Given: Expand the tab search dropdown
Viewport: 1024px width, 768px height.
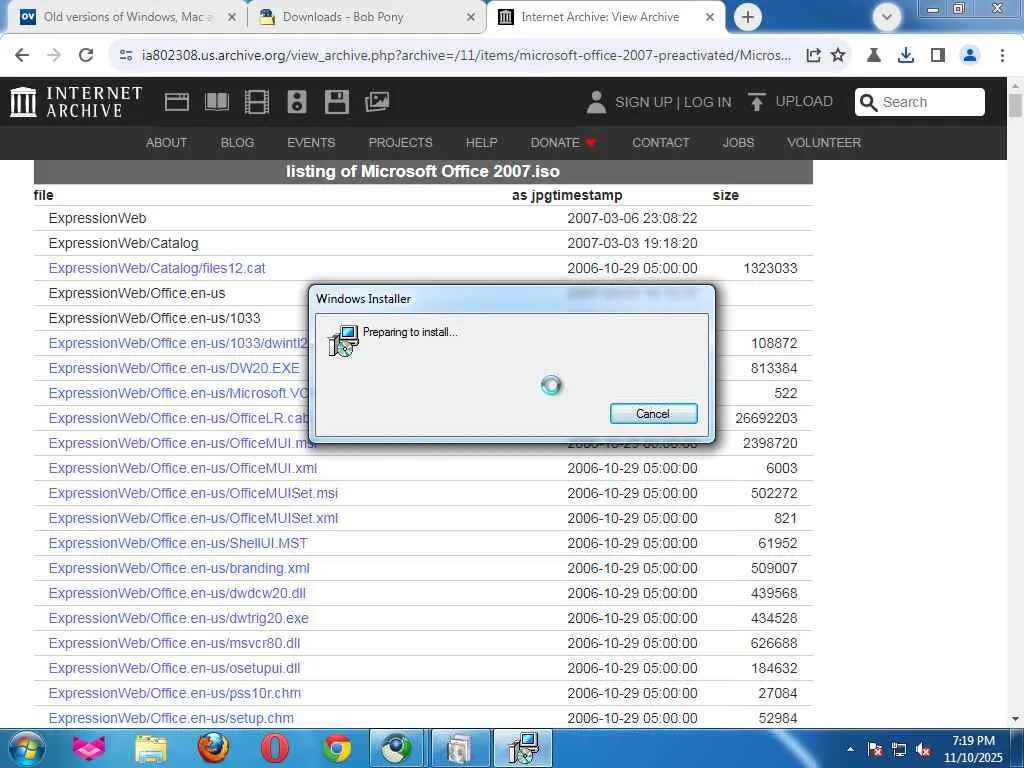Looking at the screenshot, I should [886, 17].
